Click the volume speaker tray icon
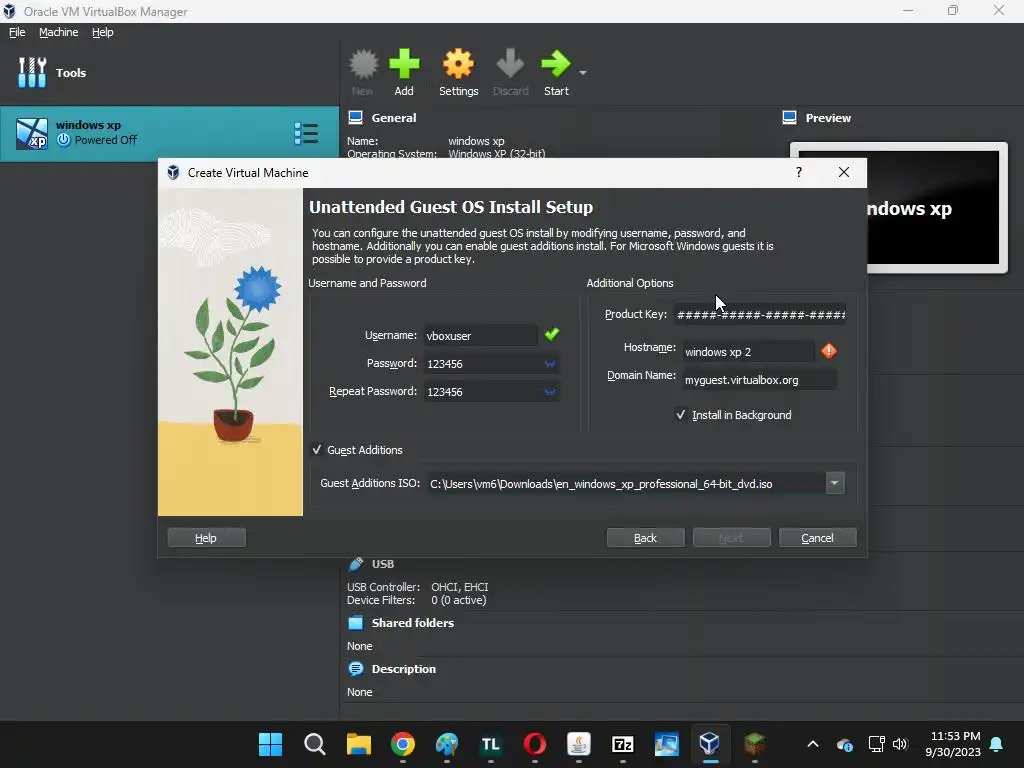The height and width of the screenshot is (768, 1024). click(900, 744)
